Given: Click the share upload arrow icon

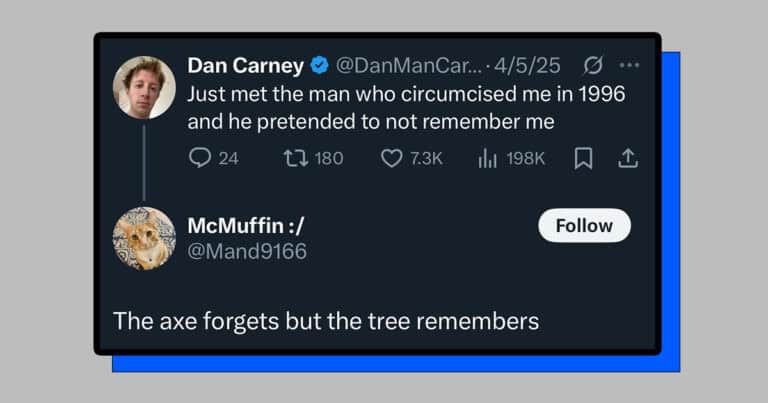Looking at the screenshot, I should click(628, 158).
